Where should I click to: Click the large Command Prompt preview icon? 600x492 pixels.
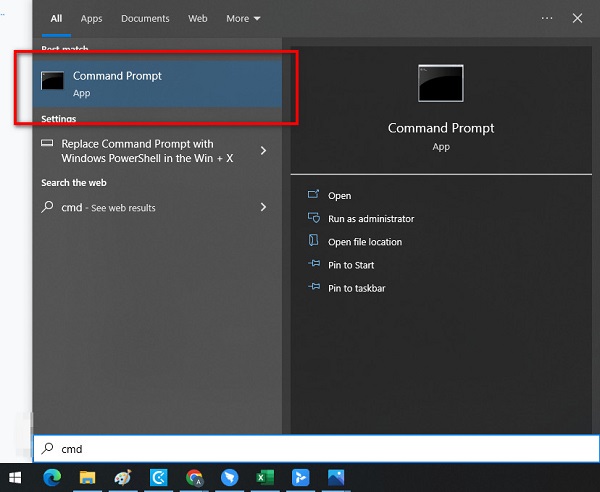point(441,83)
